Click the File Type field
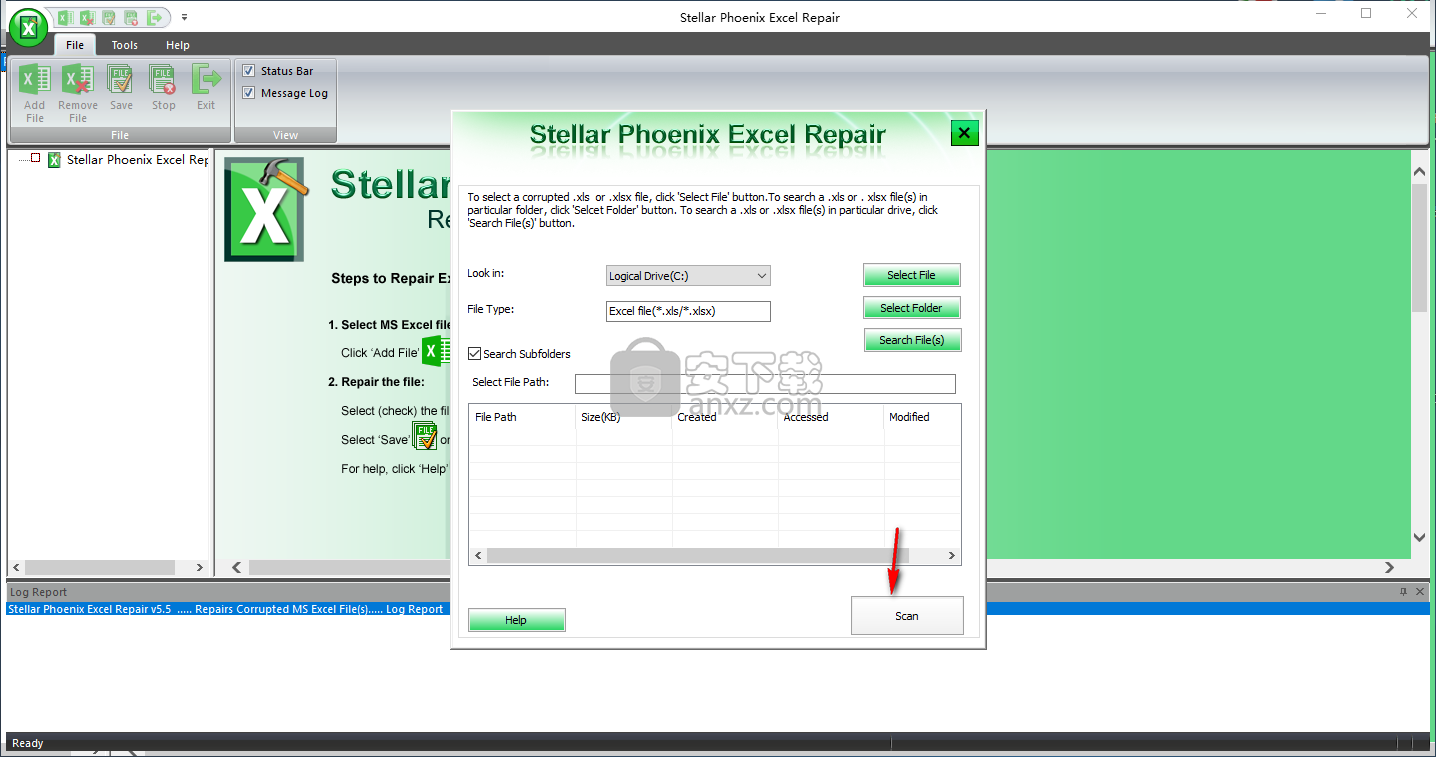Screen dimensions: 1436x757 tap(688, 311)
